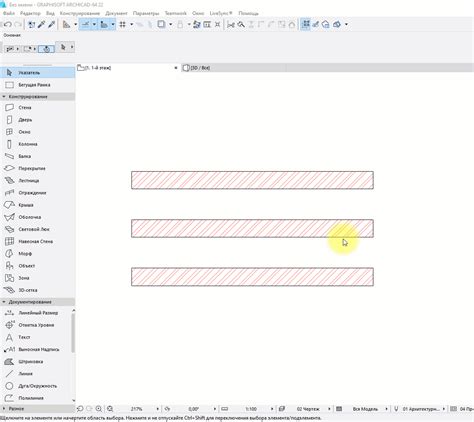
Task: Select the Бегущая Рамка (Marquee) tool
Action: [38, 85]
